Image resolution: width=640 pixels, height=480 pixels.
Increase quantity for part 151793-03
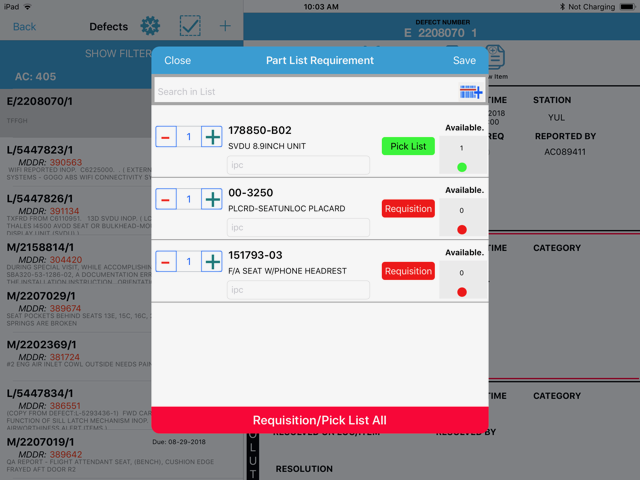tap(212, 261)
